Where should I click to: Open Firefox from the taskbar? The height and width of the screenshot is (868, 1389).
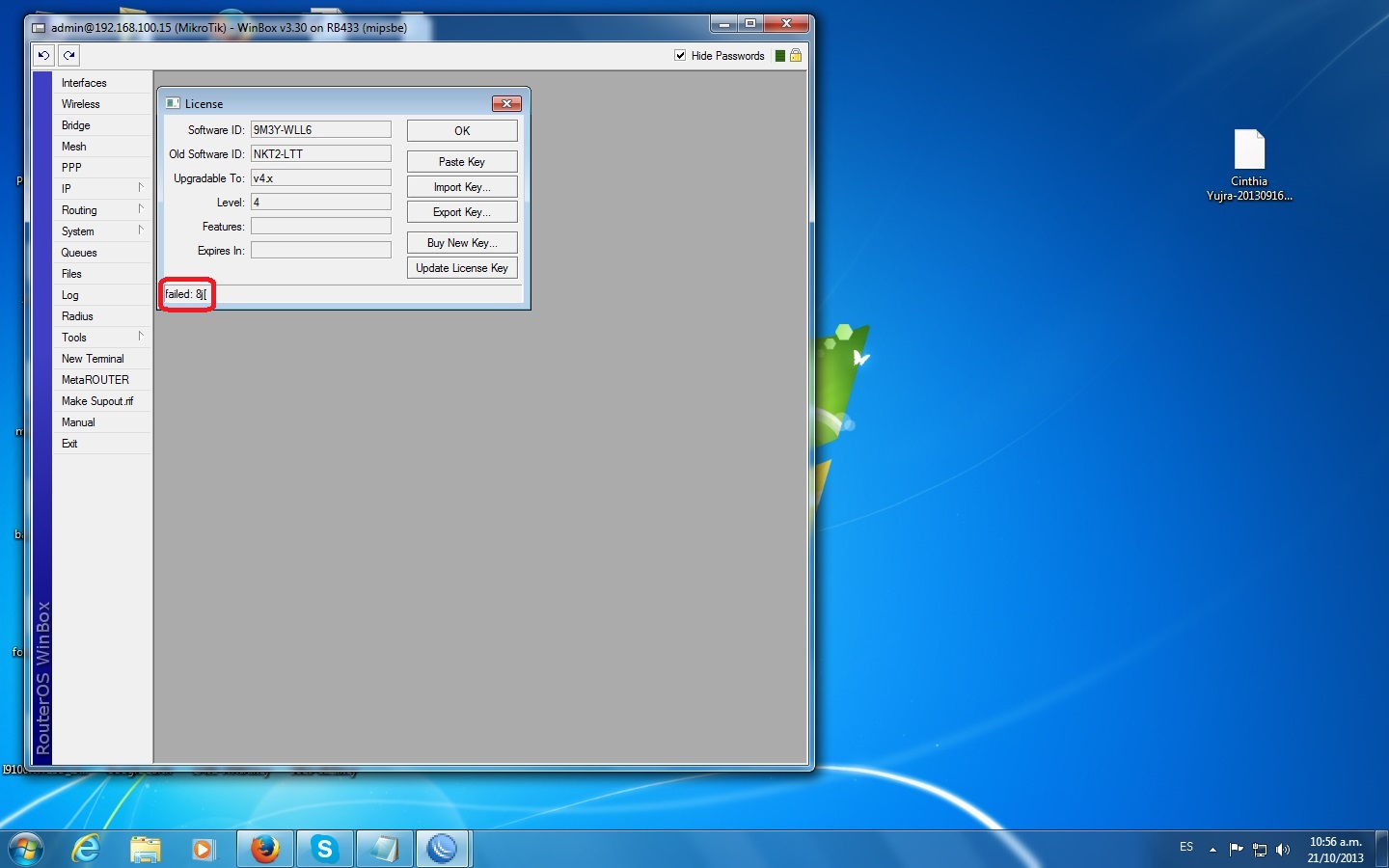pyautogui.click(x=265, y=849)
